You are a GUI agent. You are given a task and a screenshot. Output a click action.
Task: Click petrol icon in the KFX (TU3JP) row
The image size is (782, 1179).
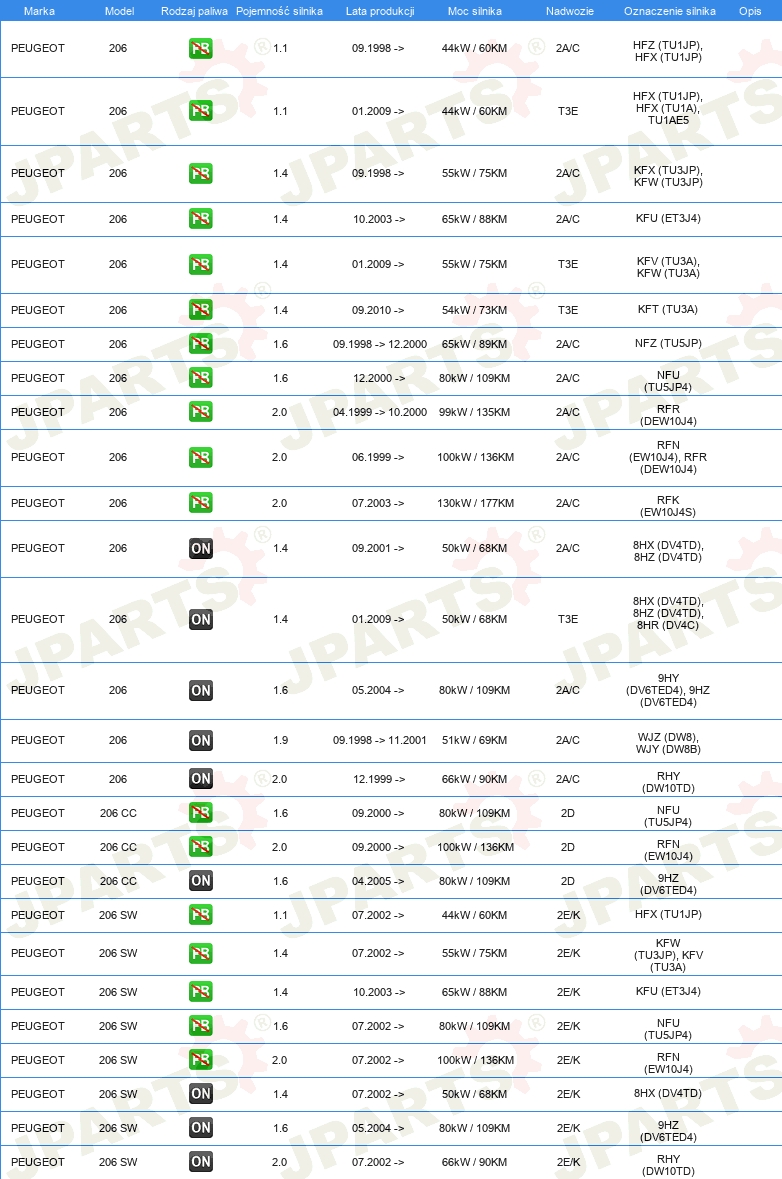pyautogui.click(x=201, y=174)
